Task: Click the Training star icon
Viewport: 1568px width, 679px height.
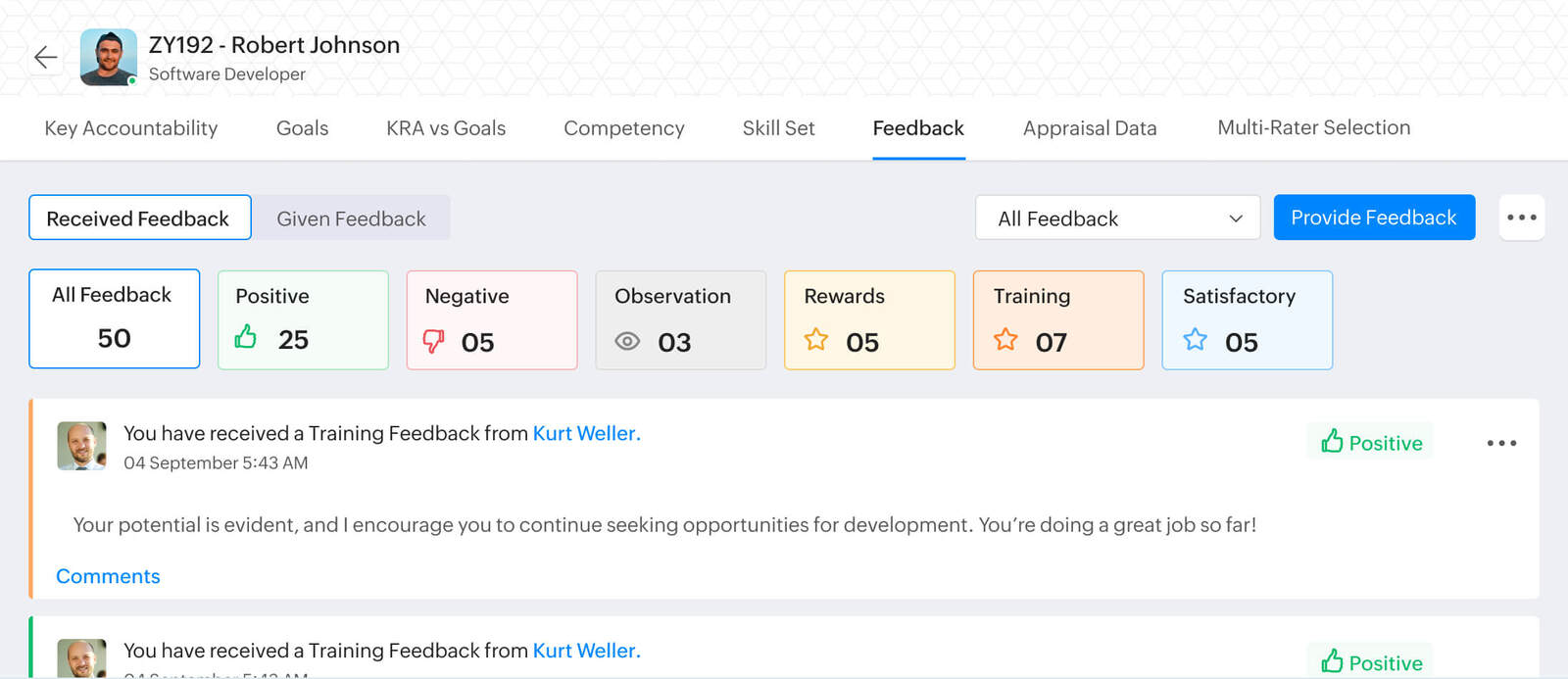Action: [x=1005, y=340]
